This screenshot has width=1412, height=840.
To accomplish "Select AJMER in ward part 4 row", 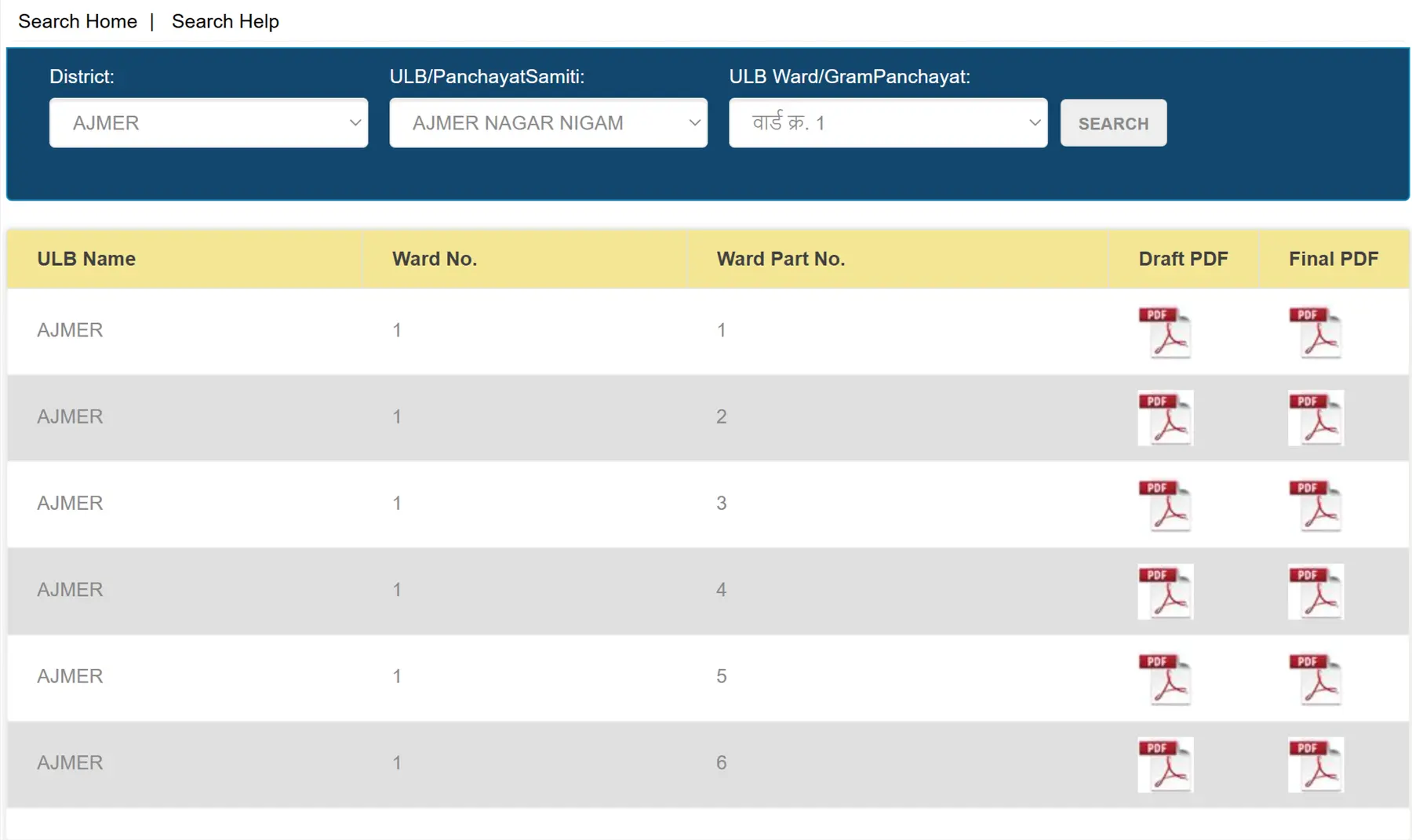I will [70, 590].
